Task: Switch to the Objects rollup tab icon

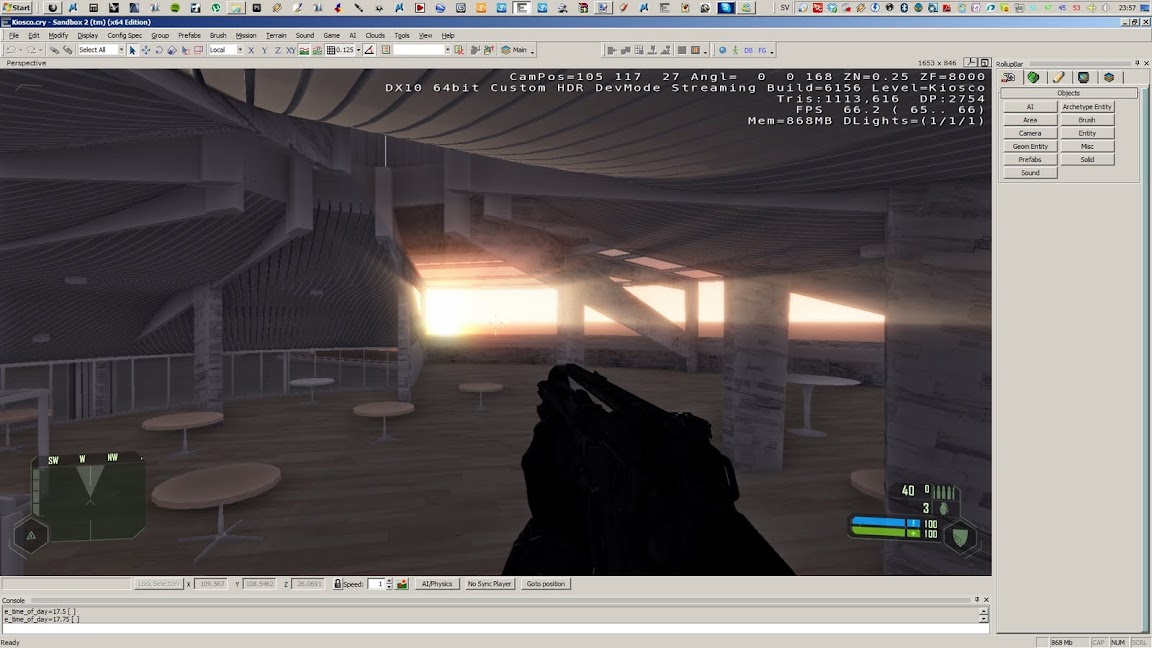Action: click(1009, 77)
